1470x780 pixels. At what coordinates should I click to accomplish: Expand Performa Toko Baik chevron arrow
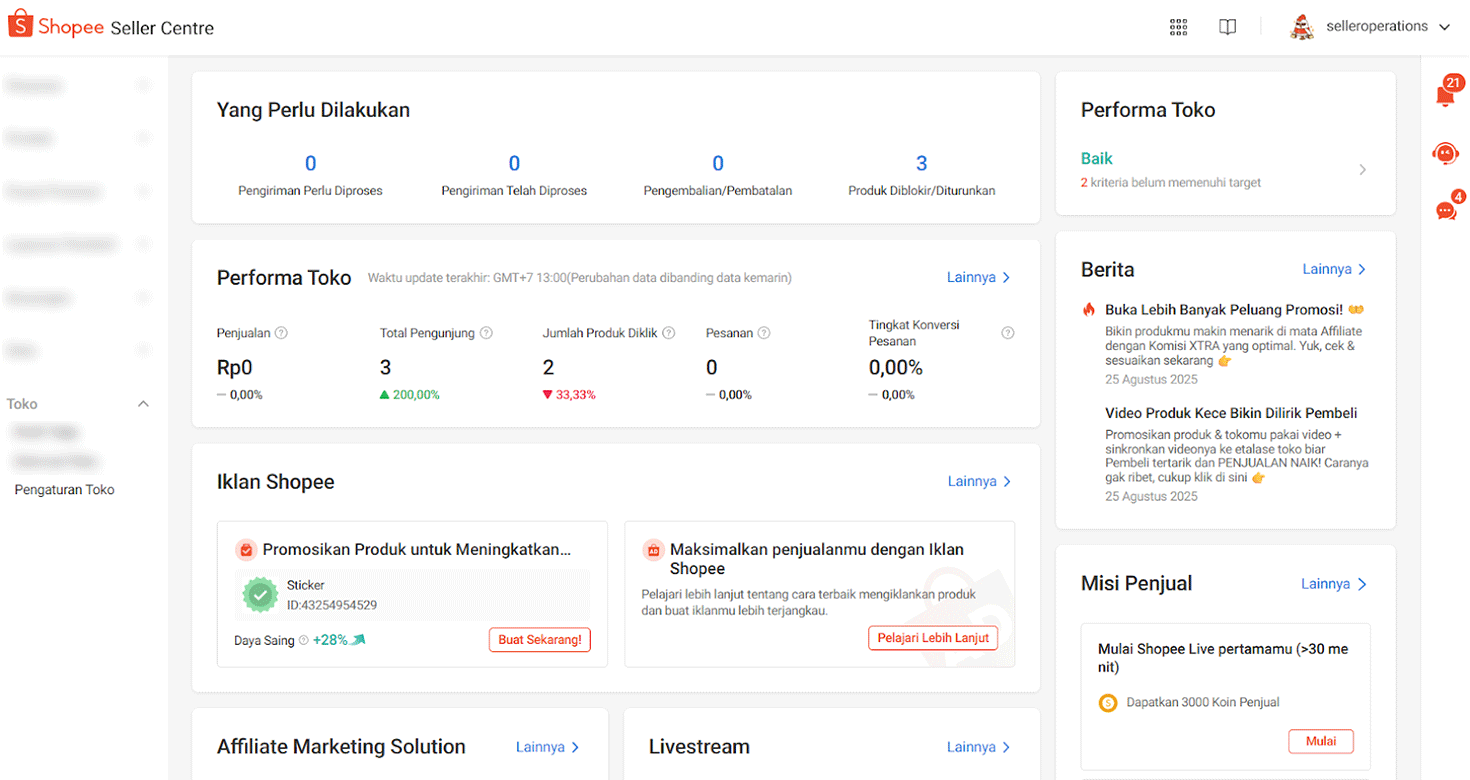tap(1362, 170)
